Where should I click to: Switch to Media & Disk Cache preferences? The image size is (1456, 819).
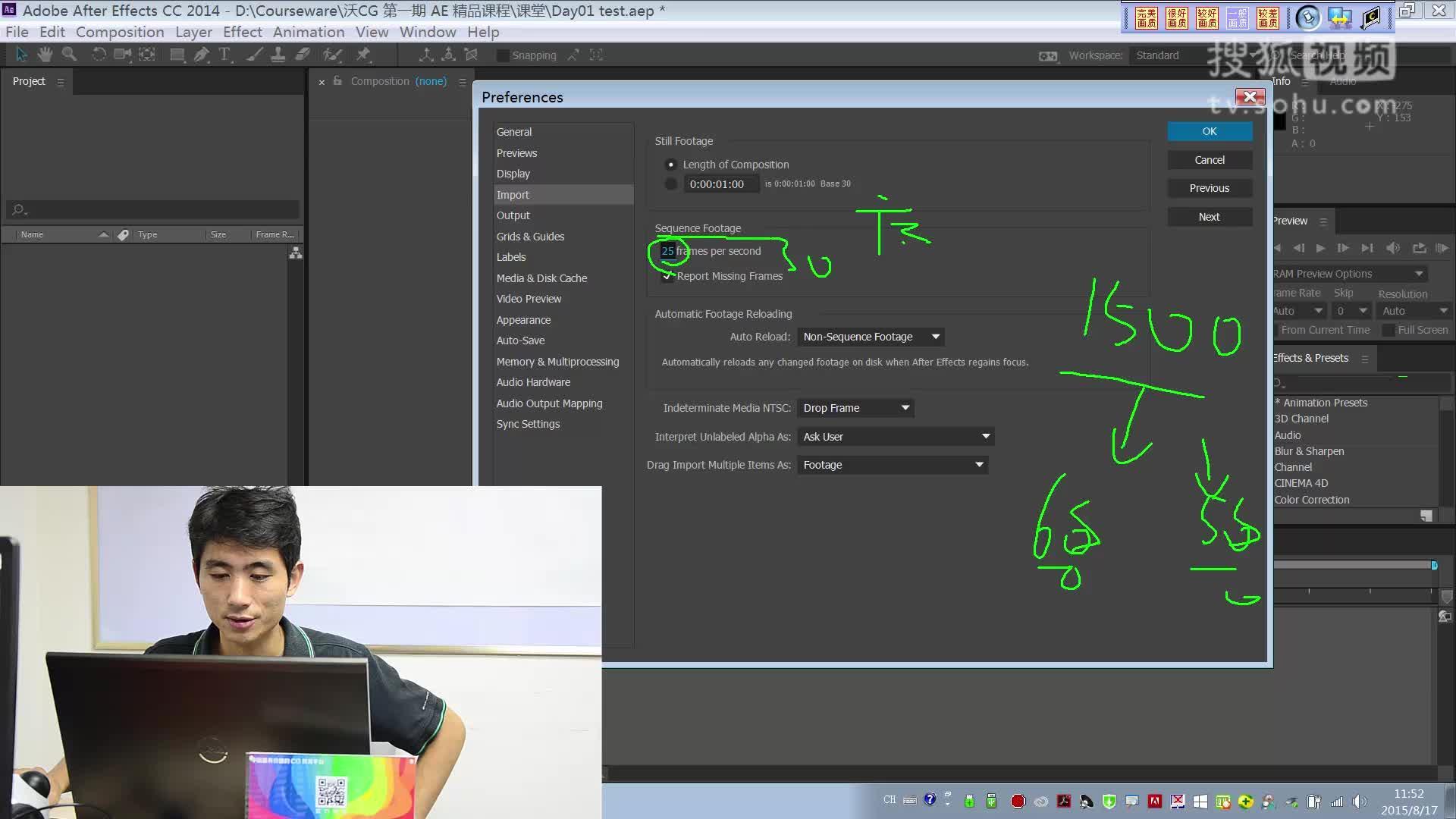click(541, 278)
